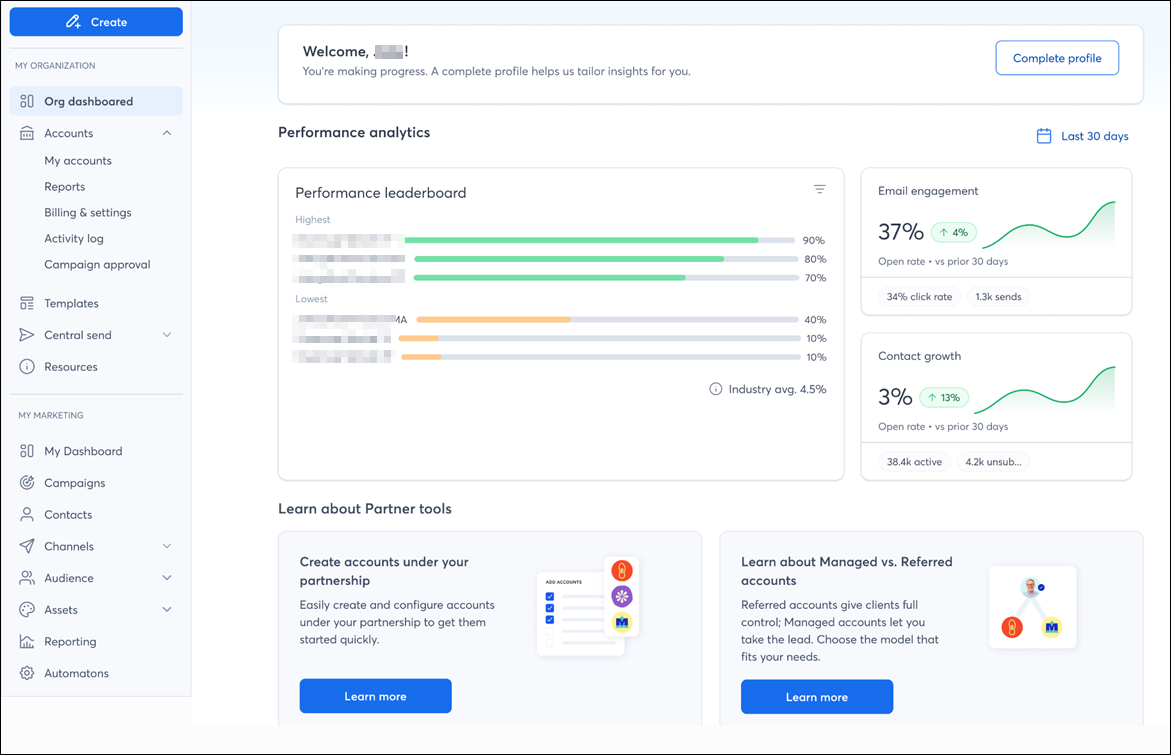Screen dimensions: 1171x755
Task: Click the Add accounts illustration
Action: point(588,607)
